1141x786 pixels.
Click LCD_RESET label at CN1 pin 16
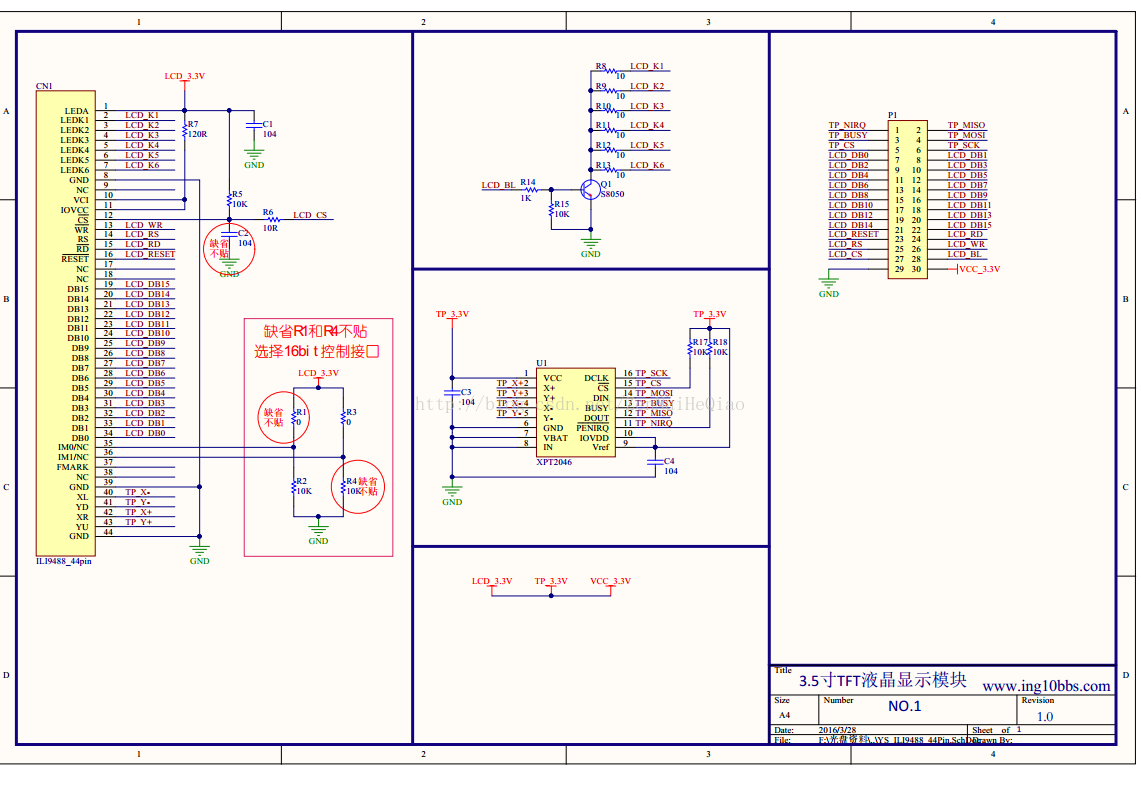pyautogui.click(x=150, y=254)
